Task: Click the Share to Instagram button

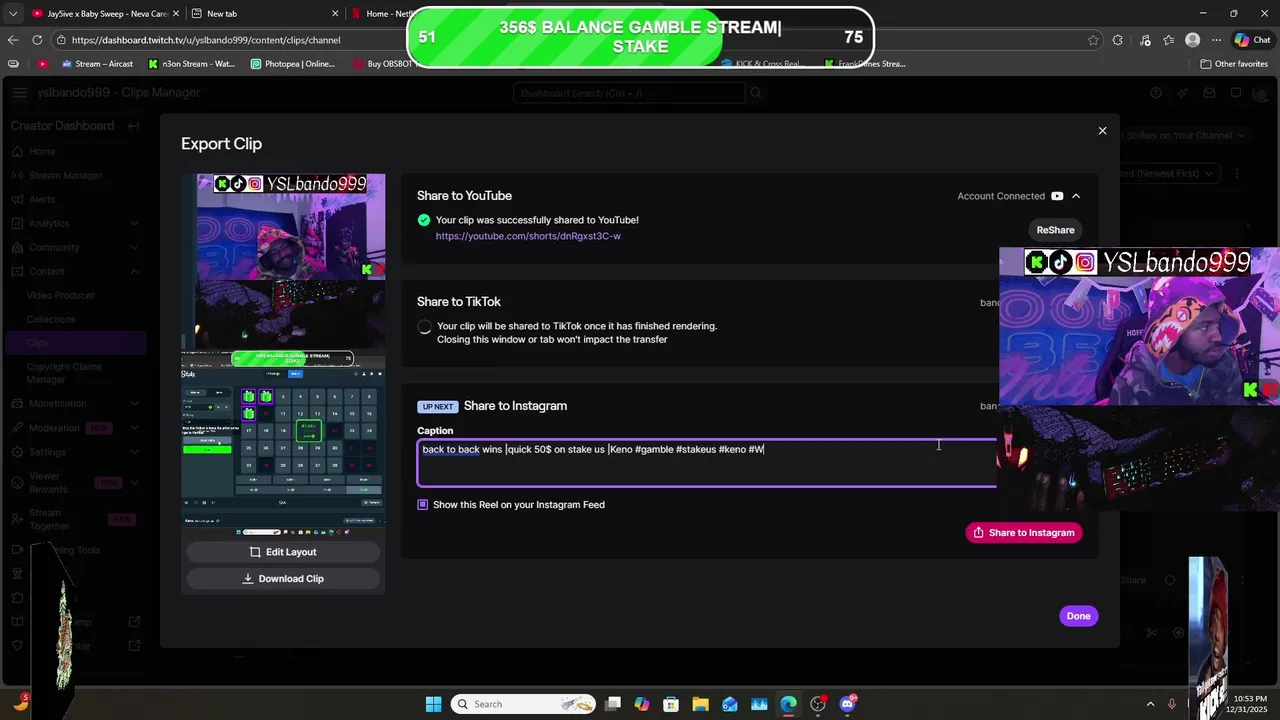Action: pos(1023,533)
